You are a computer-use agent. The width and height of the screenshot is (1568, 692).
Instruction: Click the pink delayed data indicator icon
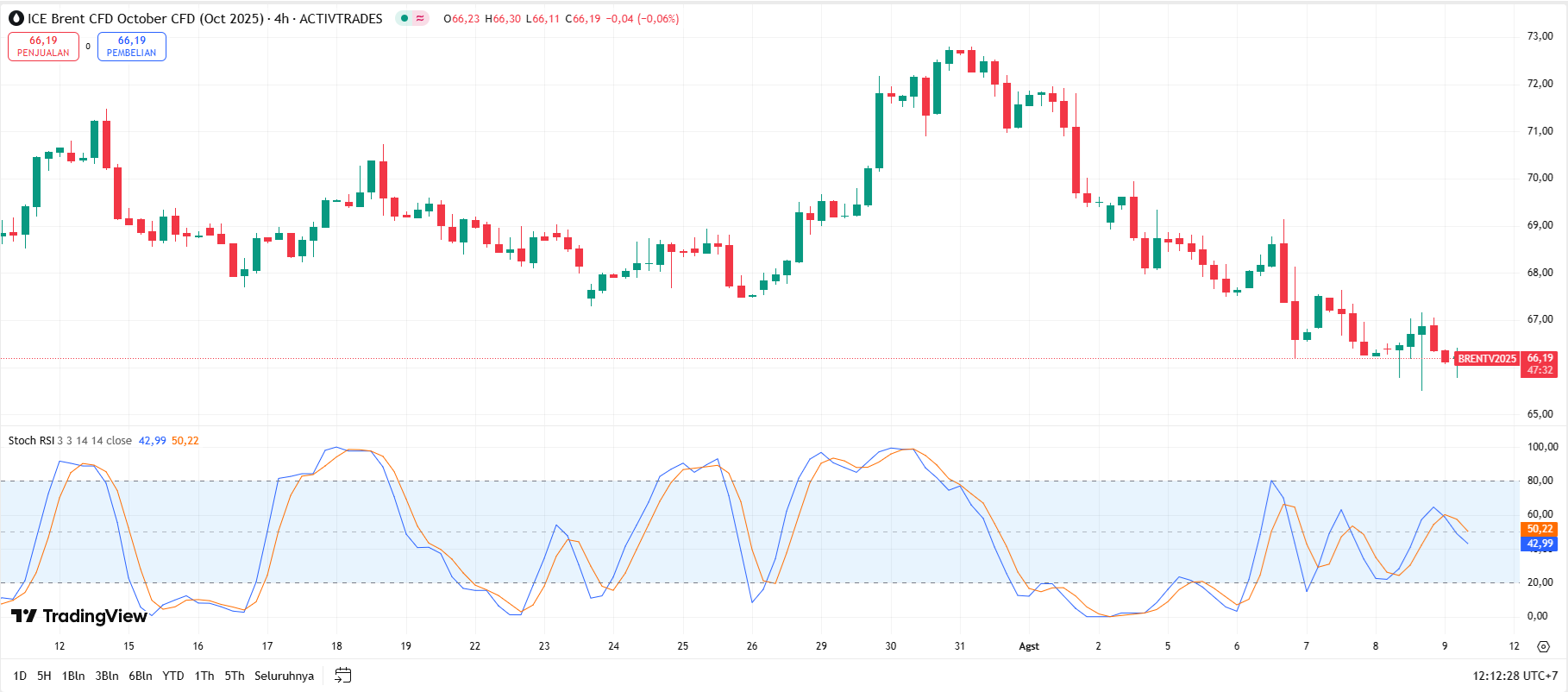[420, 18]
